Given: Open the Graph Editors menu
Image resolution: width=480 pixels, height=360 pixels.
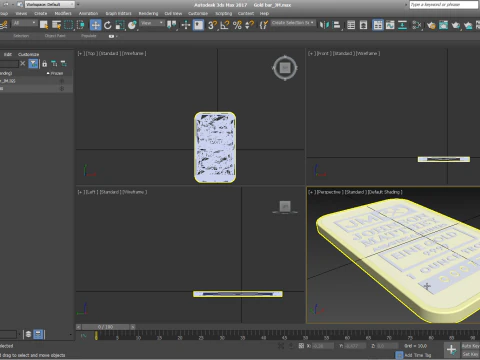Looking at the screenshot, I should click(x=118, y=13).
